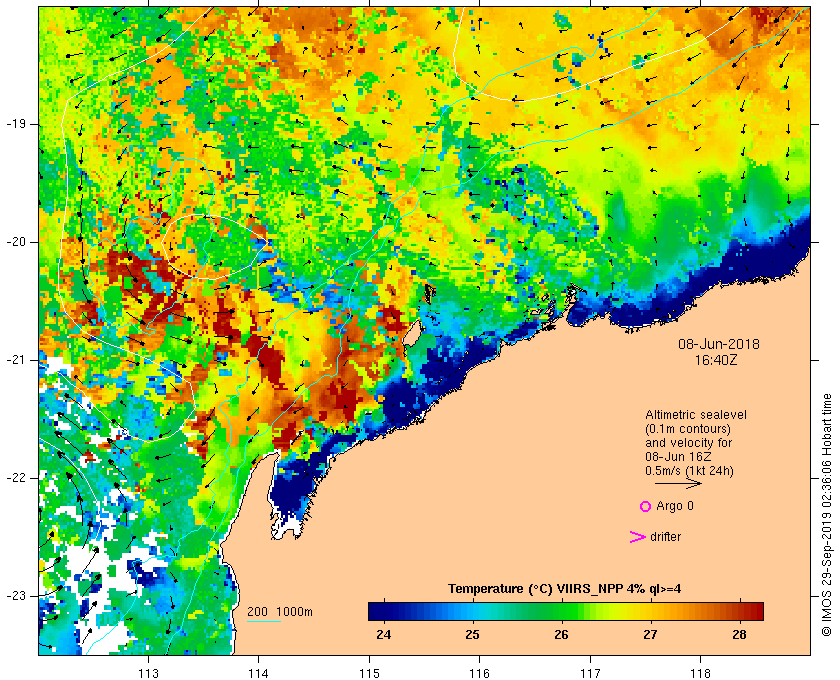Click the time label 16:40Z
Viewport: 840px width, 680px height.
(716, 360)
